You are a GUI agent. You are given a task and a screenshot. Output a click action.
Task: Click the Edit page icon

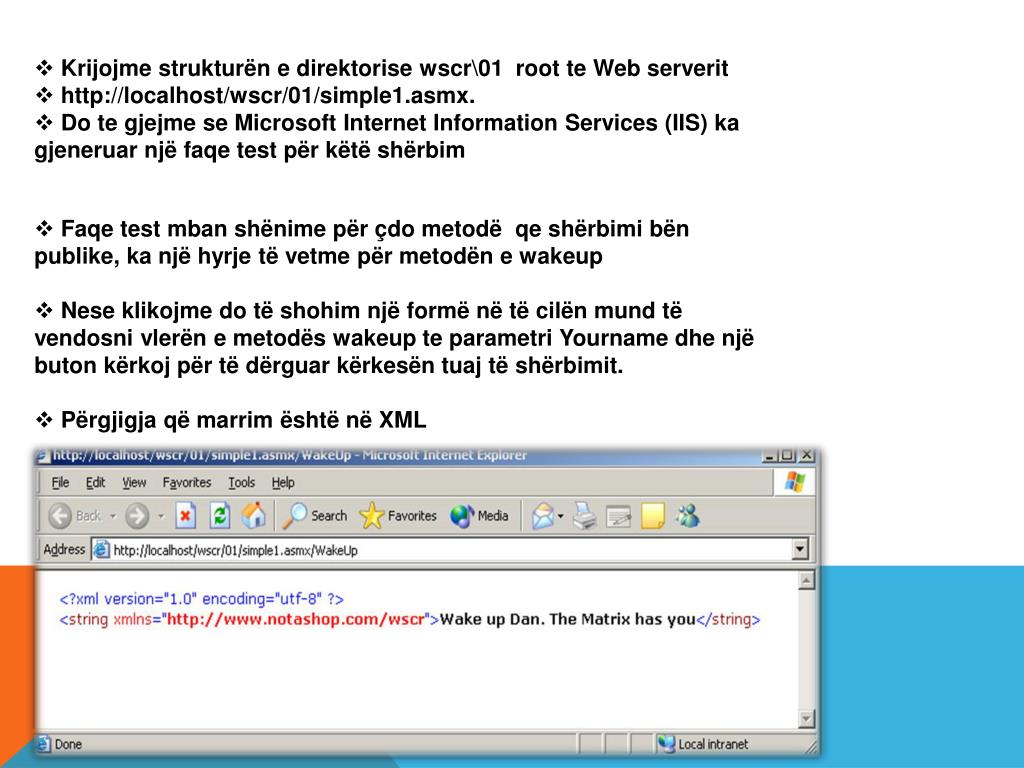pos(618,517)
